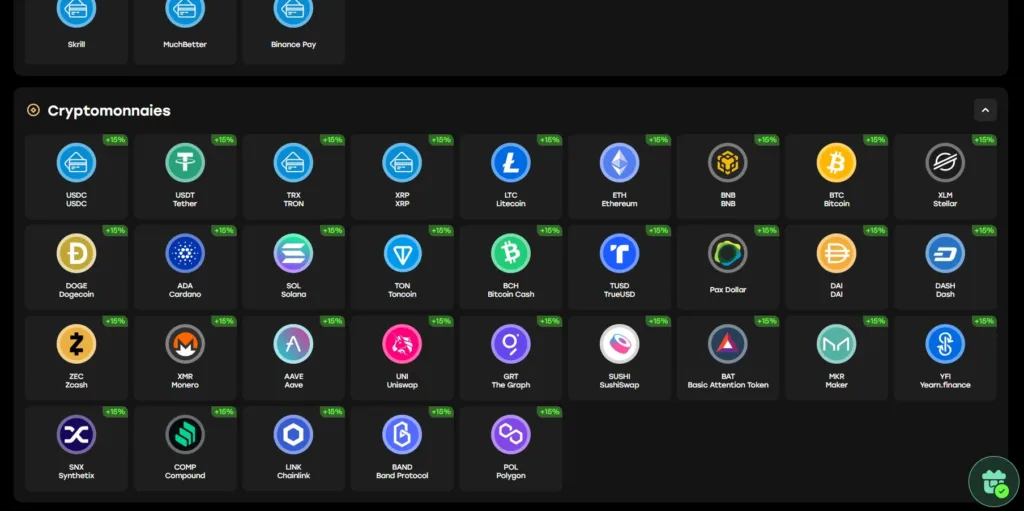
Task: Choose the ETH Ethereum icon
Action: point(619,162)
